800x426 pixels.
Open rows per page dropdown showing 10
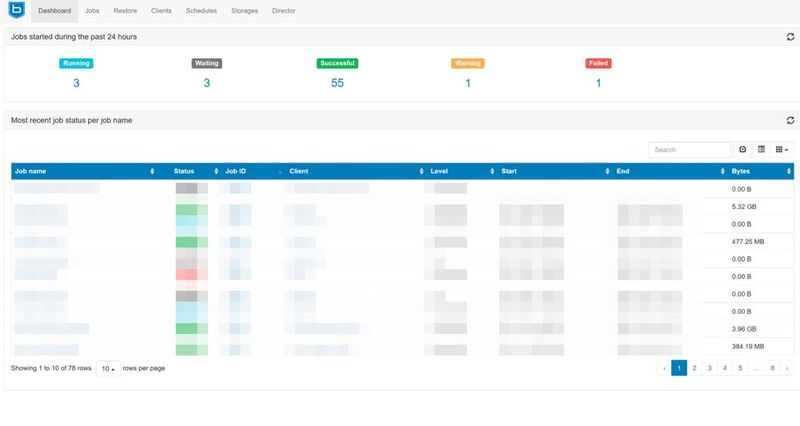point(108,368)
